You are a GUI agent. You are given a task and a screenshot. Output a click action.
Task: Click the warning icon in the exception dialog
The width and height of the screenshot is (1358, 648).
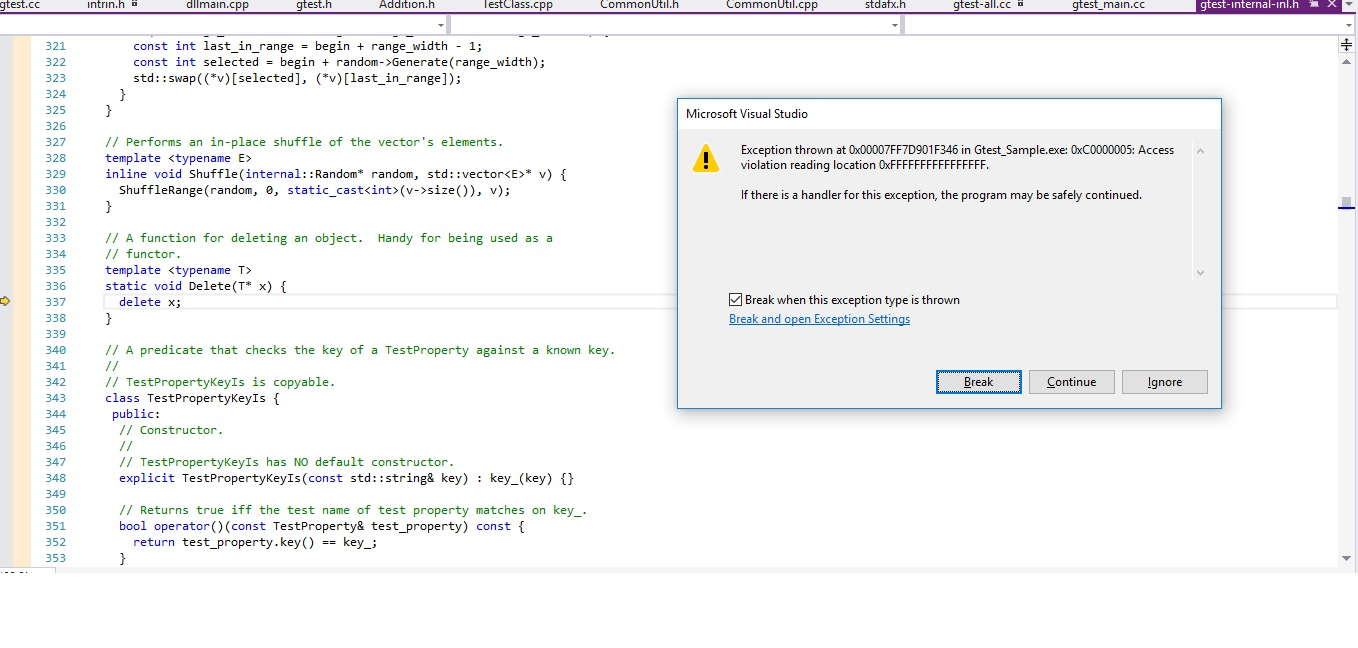706,158
